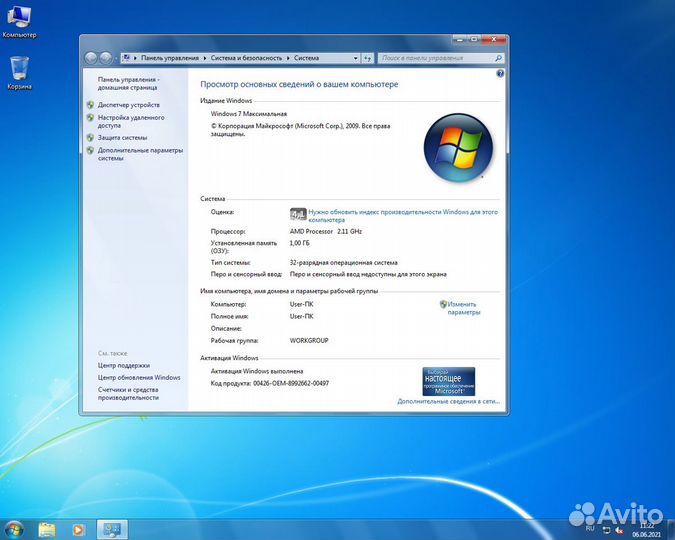
Task: Click Изменить параметры link
Action: click(x=464, y=308)
